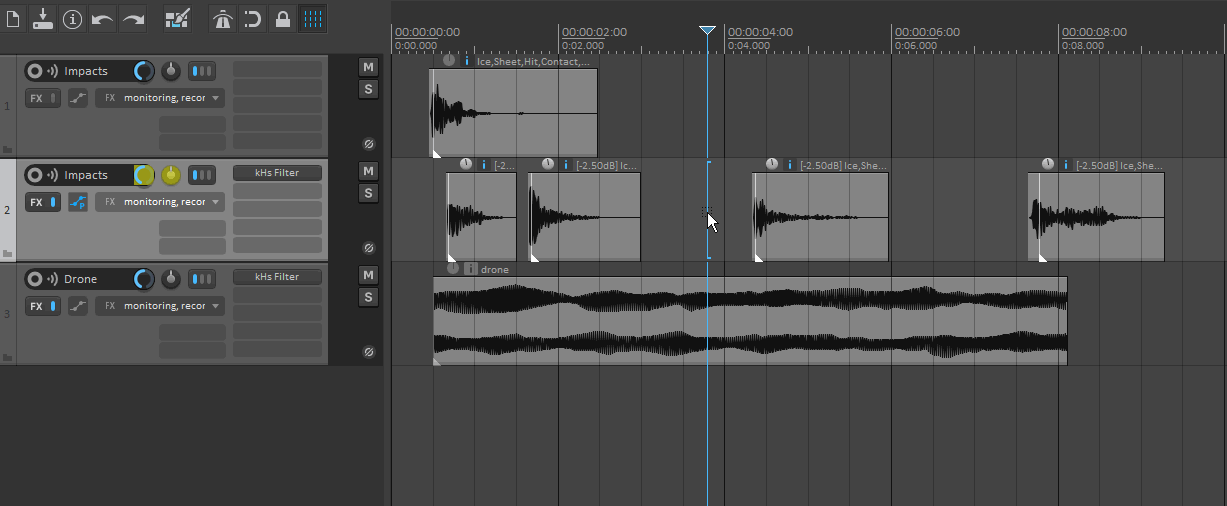Click the Save project toolbar icon
This screenshot has height=506, width=1227.
tap(43, 18)
